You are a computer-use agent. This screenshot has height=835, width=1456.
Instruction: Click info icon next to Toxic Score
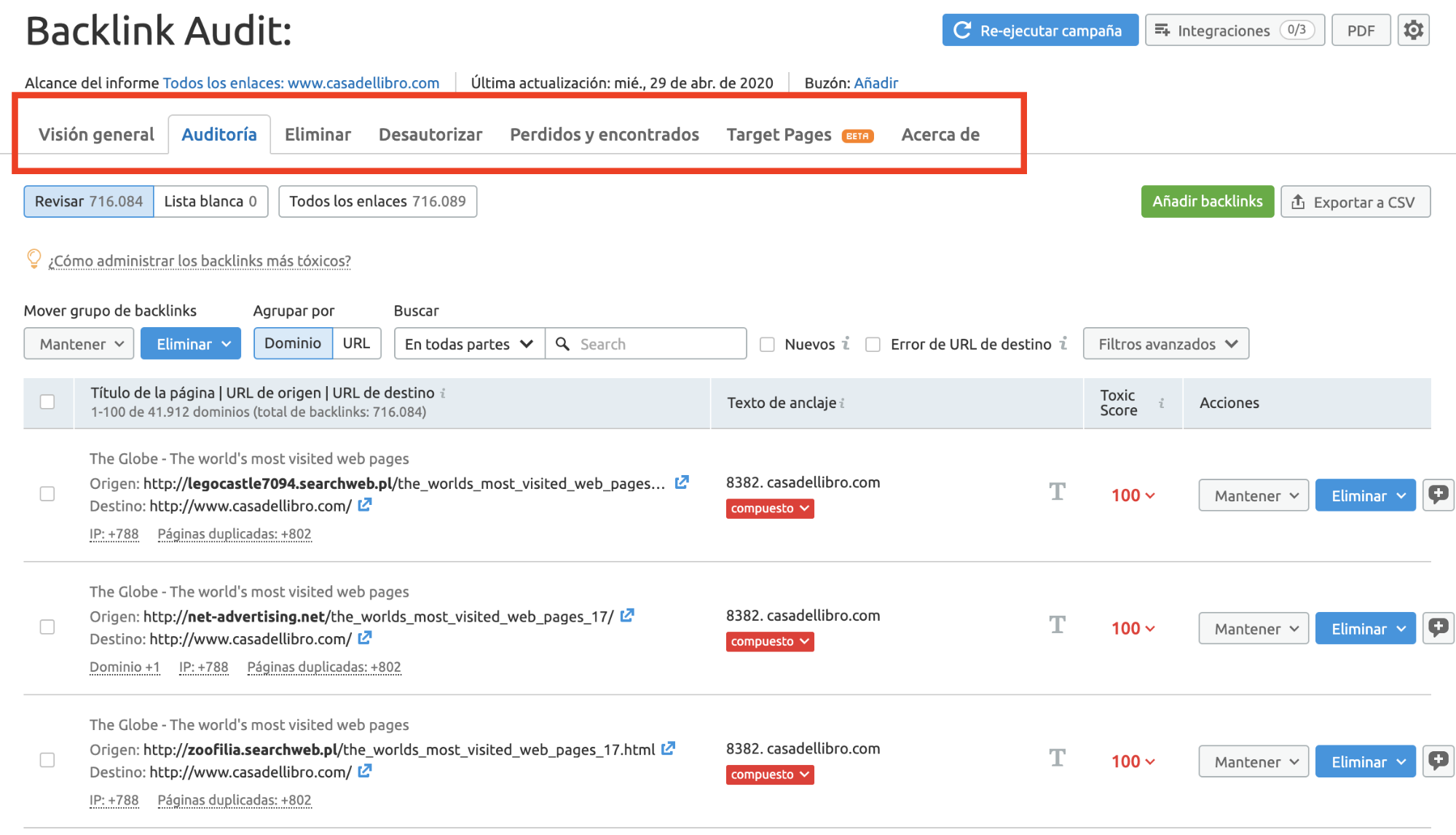[x=1162, y=402]
